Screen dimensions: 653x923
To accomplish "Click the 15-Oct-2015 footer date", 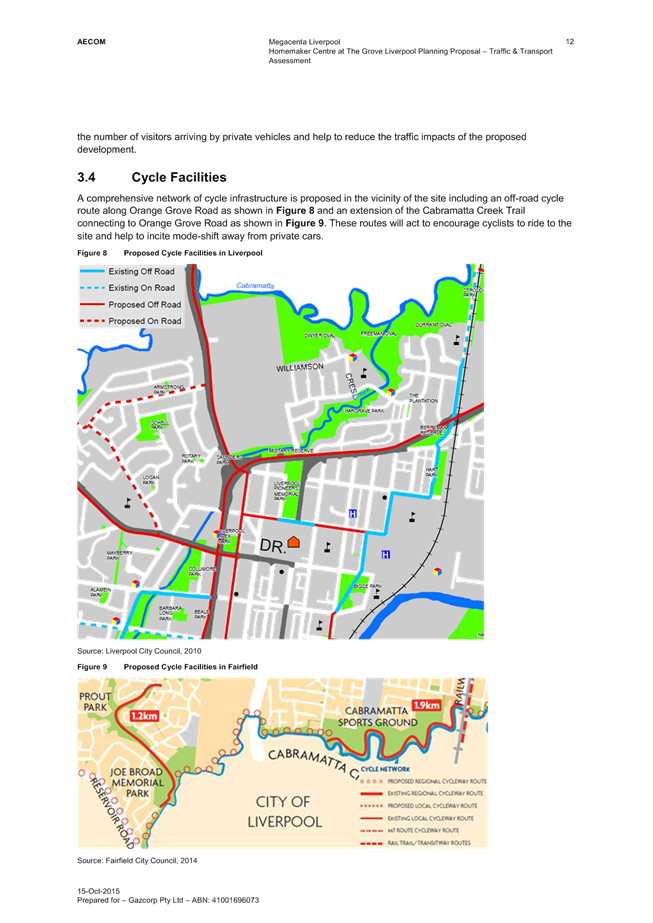I will 98,891.
